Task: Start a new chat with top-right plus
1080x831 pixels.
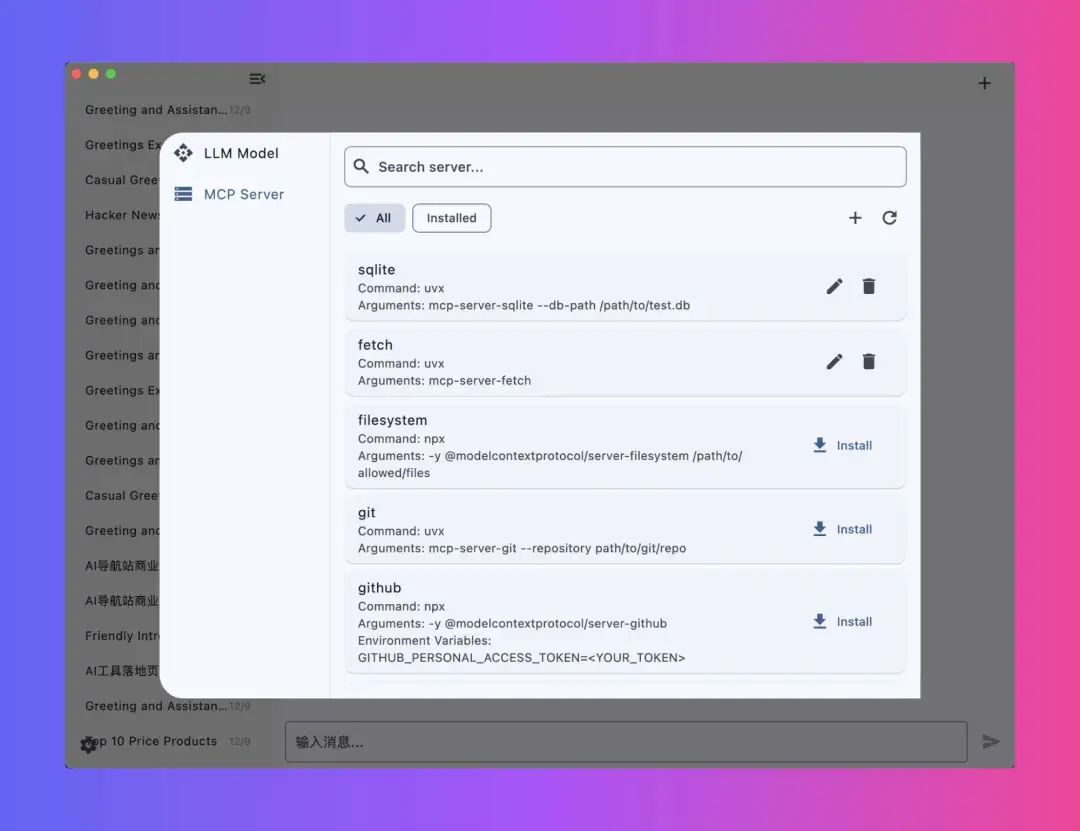Action: click(x=984, y=83)
